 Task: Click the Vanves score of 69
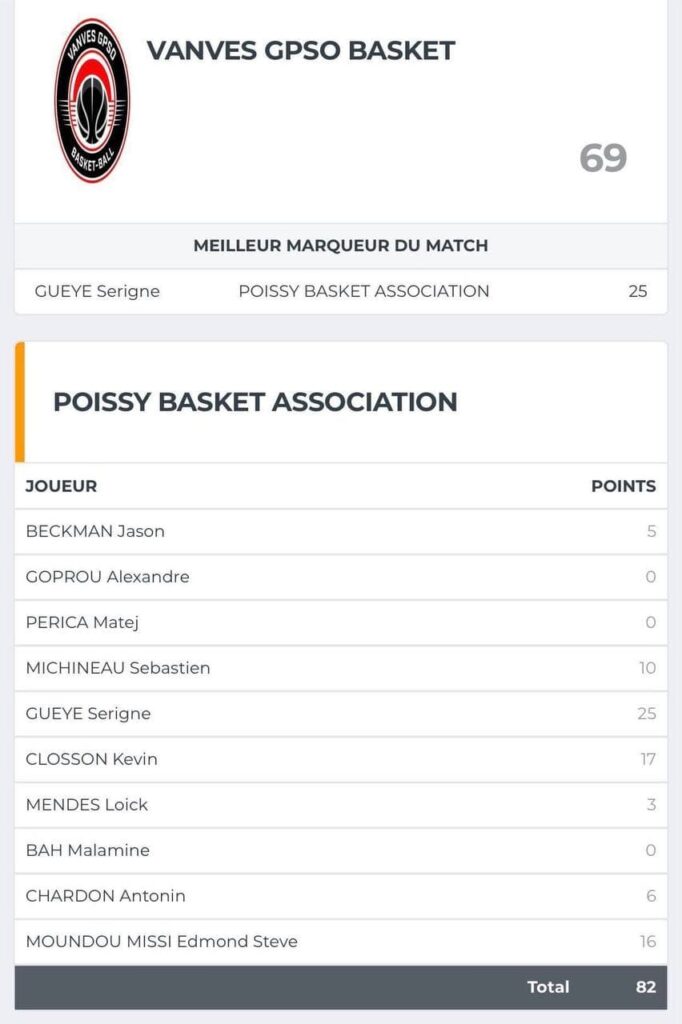click(x=603, y=158)
